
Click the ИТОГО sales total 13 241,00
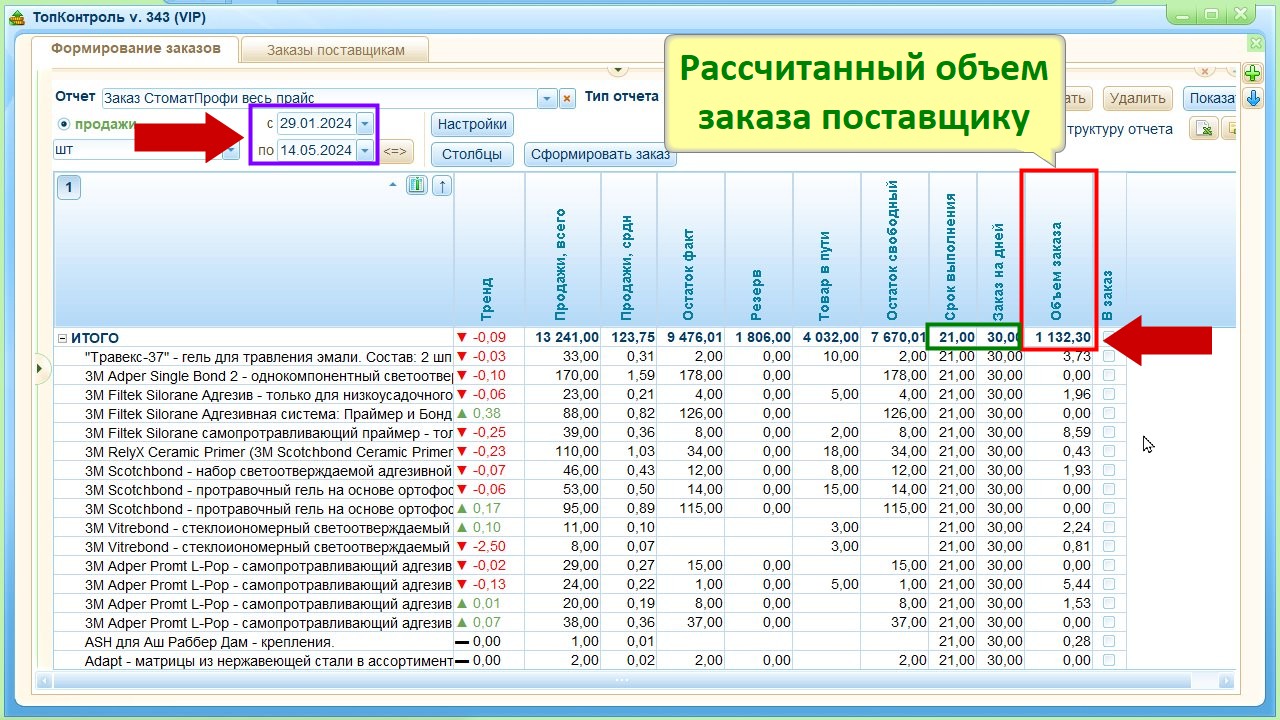566,337
